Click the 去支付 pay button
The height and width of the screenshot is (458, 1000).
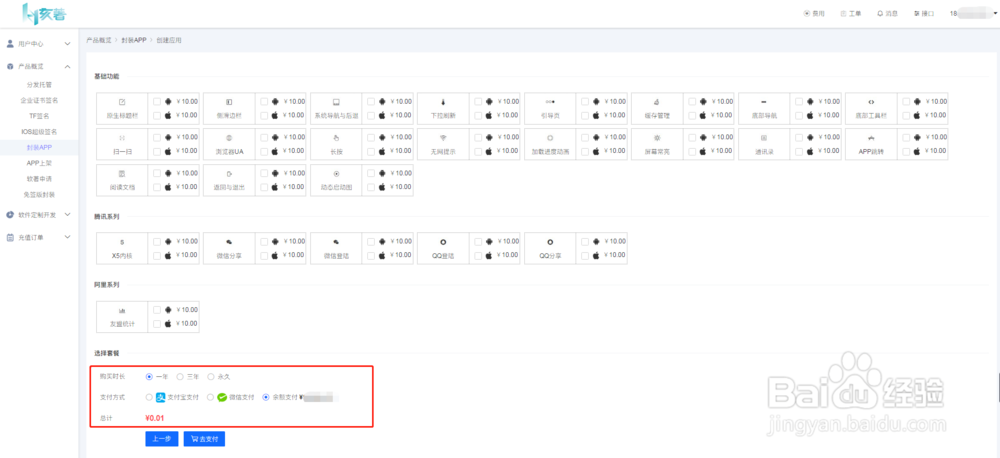(x=204, y=439)
